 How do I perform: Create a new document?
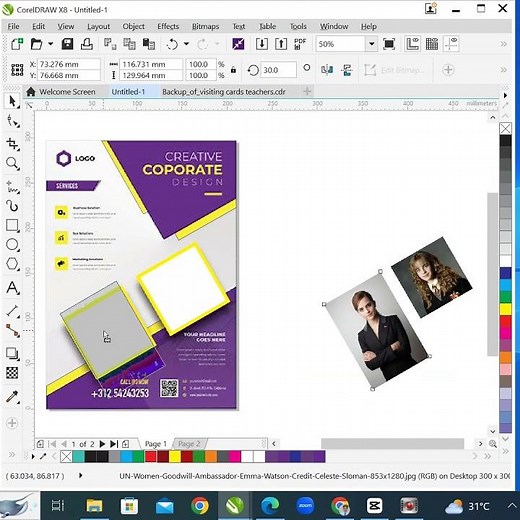tap(17, 44)
